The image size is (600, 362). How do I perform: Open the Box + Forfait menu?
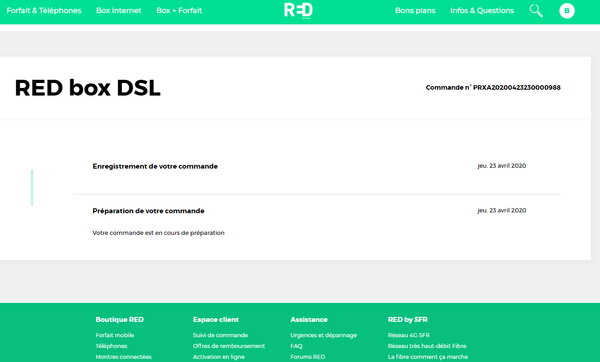pyautogui.click(x=179, y=11)
